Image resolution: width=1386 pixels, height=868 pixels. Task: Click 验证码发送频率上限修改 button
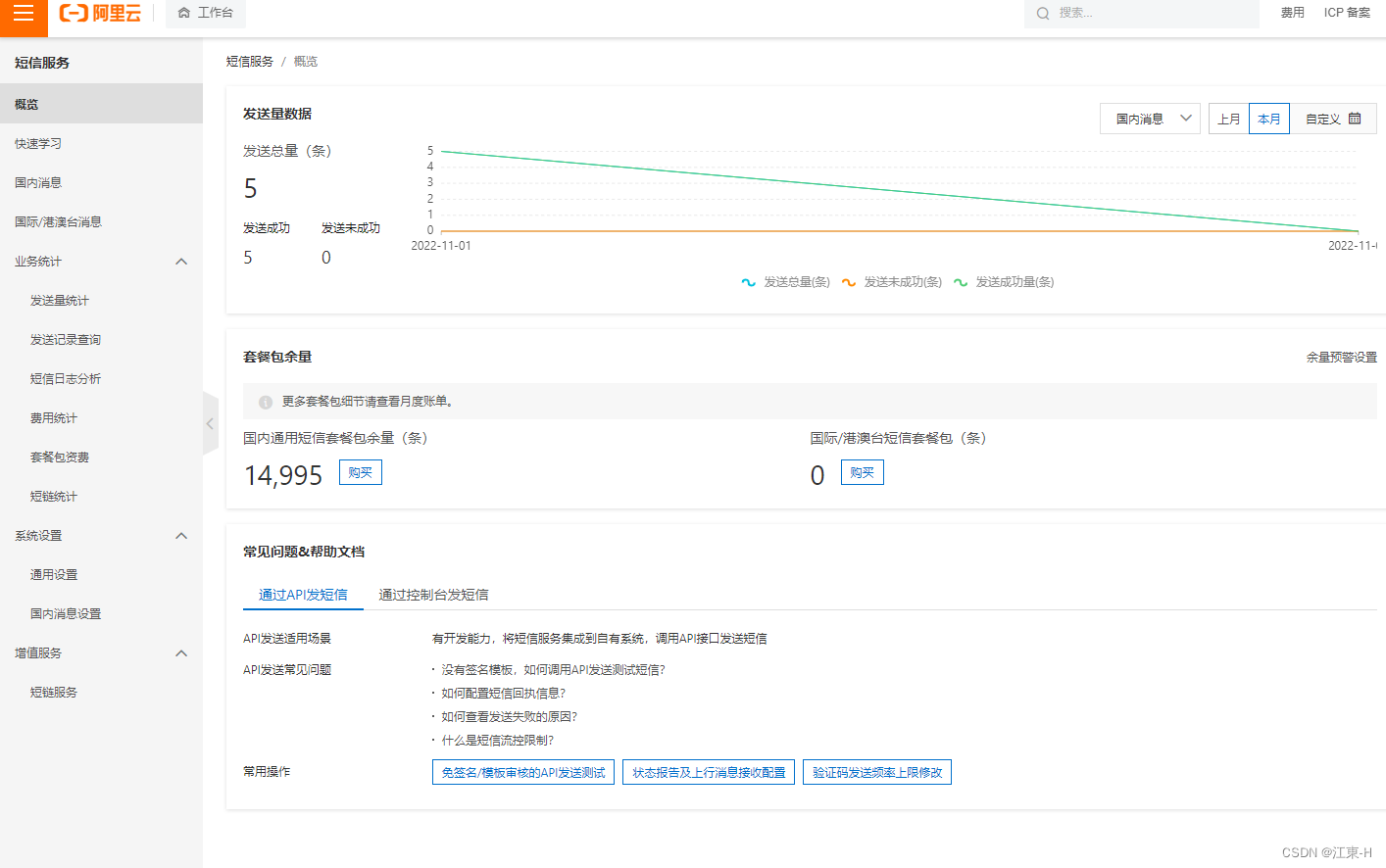point(877,772)
